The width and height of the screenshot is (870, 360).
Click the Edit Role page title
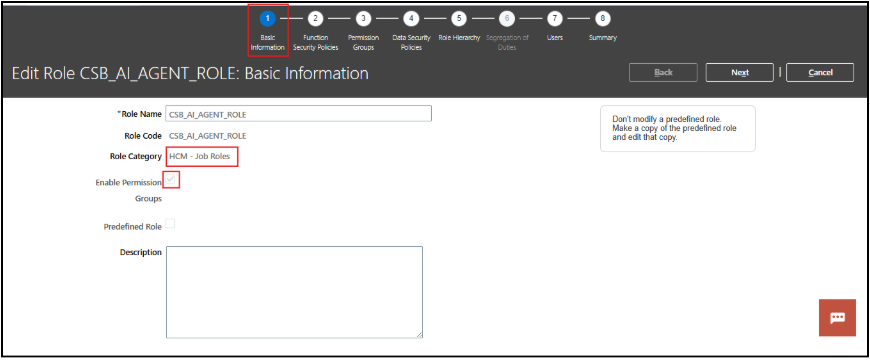click(190, 73)
